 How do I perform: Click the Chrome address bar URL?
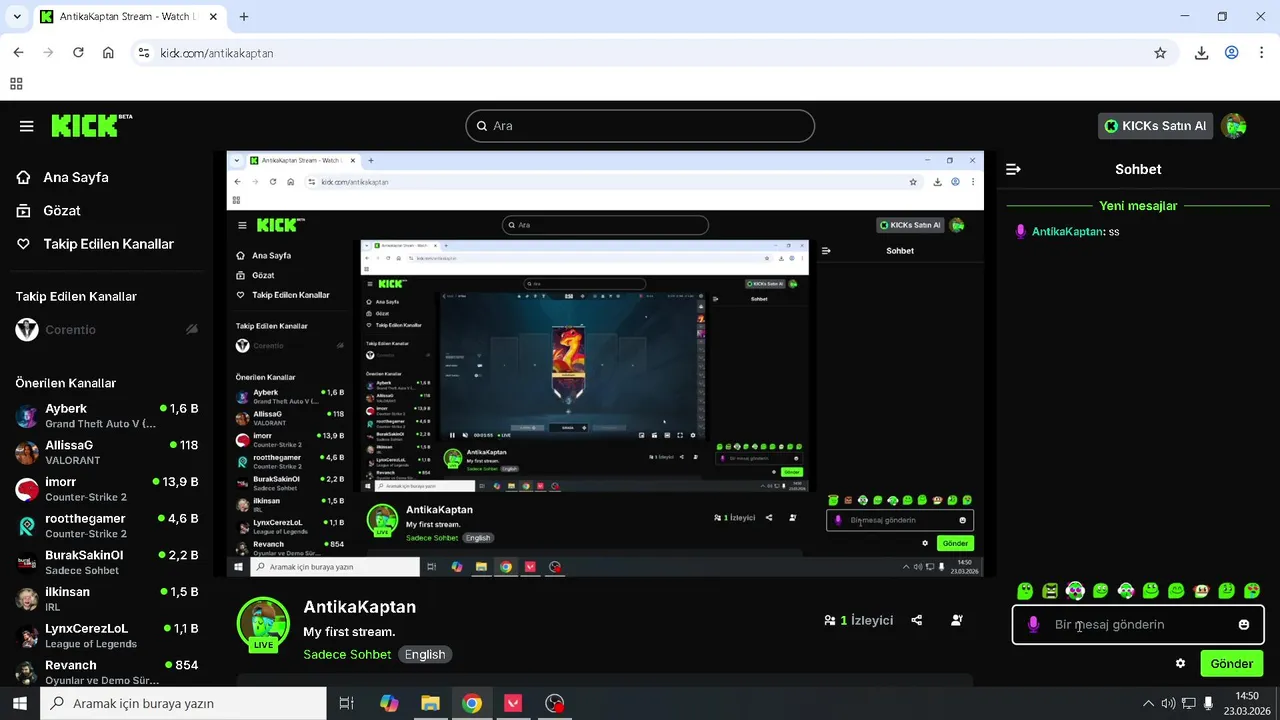pyautogui.click(x=217, y=53)
